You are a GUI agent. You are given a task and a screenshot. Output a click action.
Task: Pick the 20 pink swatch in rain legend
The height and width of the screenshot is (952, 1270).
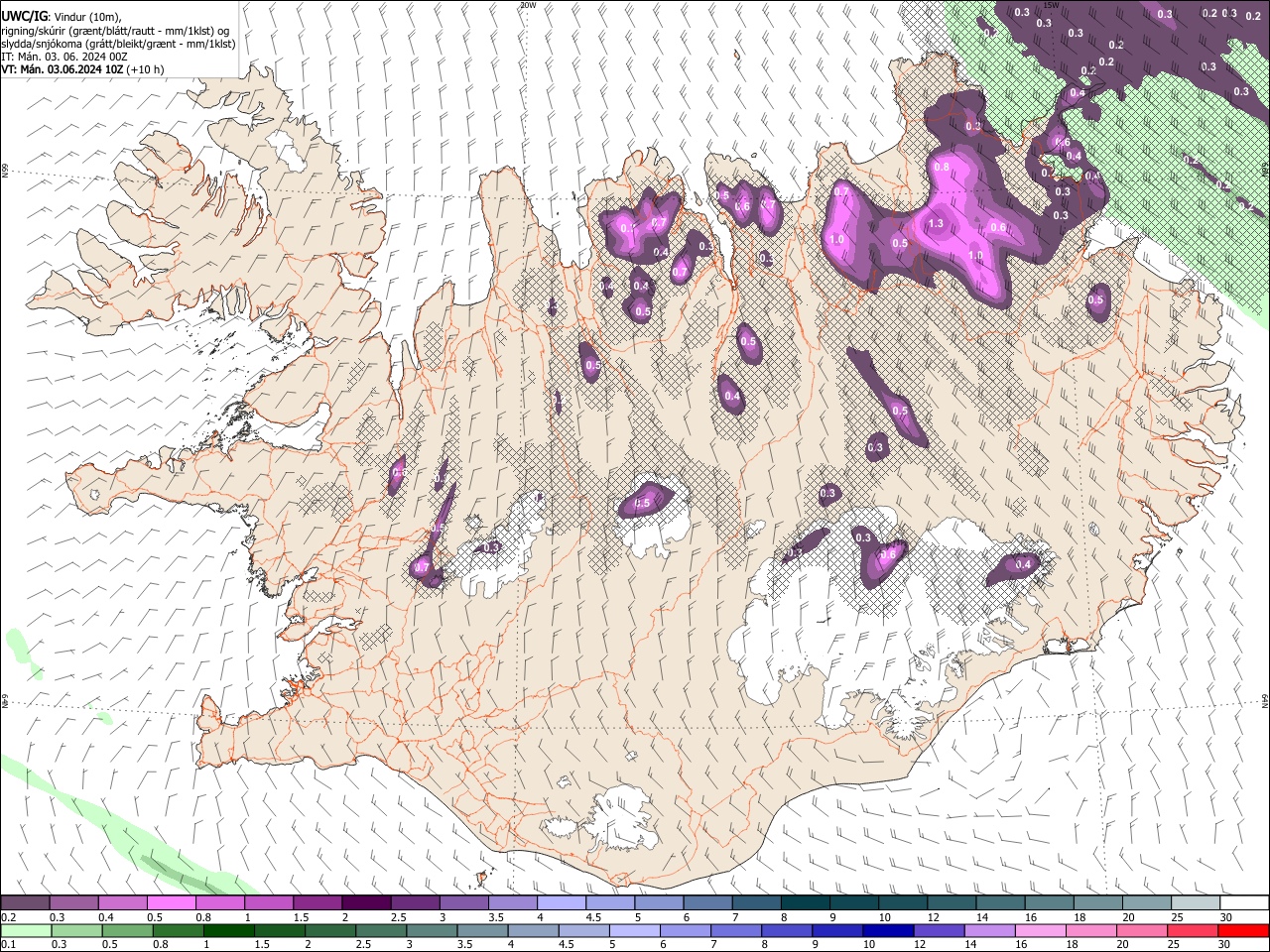tap(1142, 930)
